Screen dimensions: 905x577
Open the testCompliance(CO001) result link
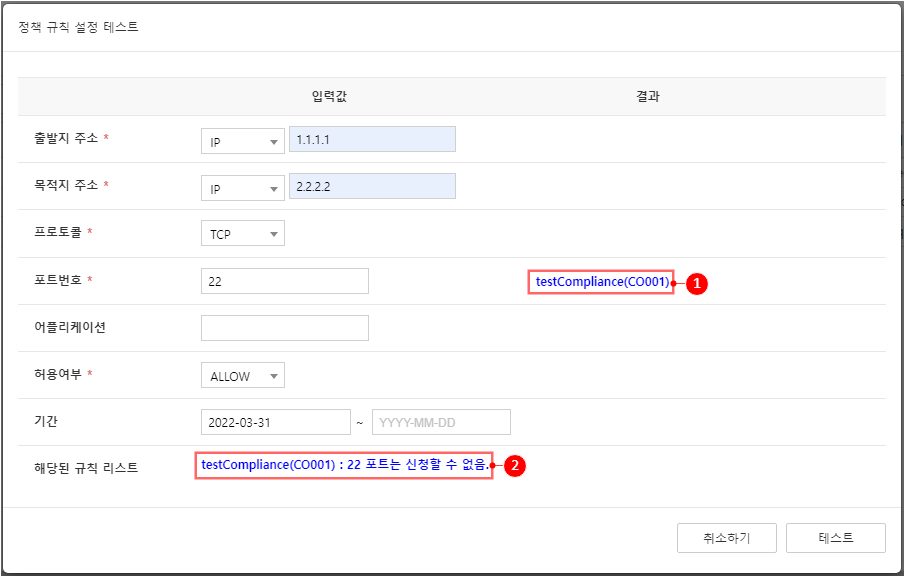[603, 282]
